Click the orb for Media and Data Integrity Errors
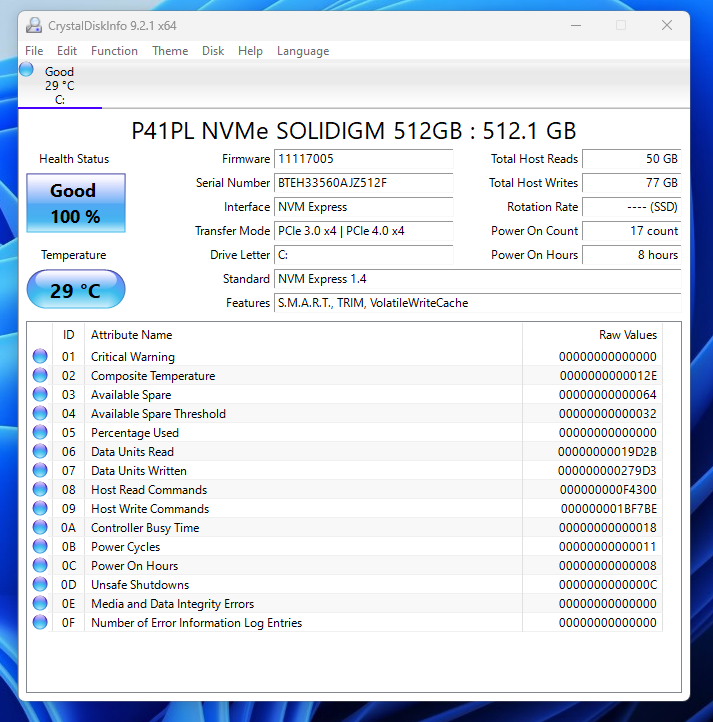 (40, 603)
